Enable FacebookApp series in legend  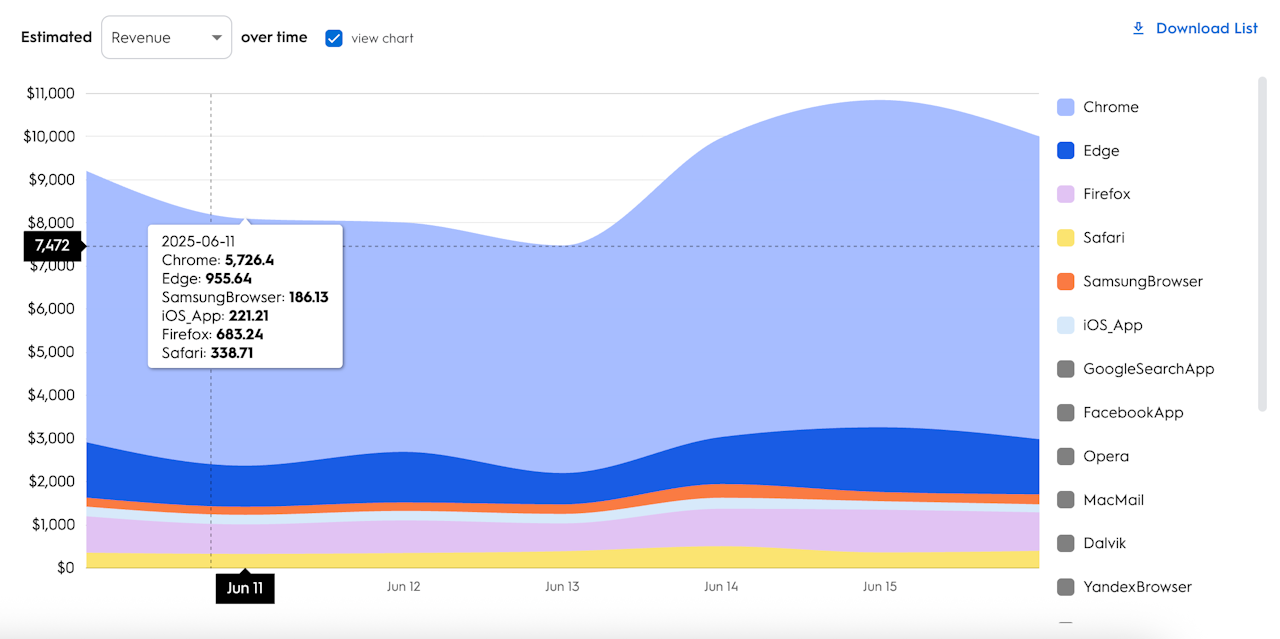[x=1066, y=412]
